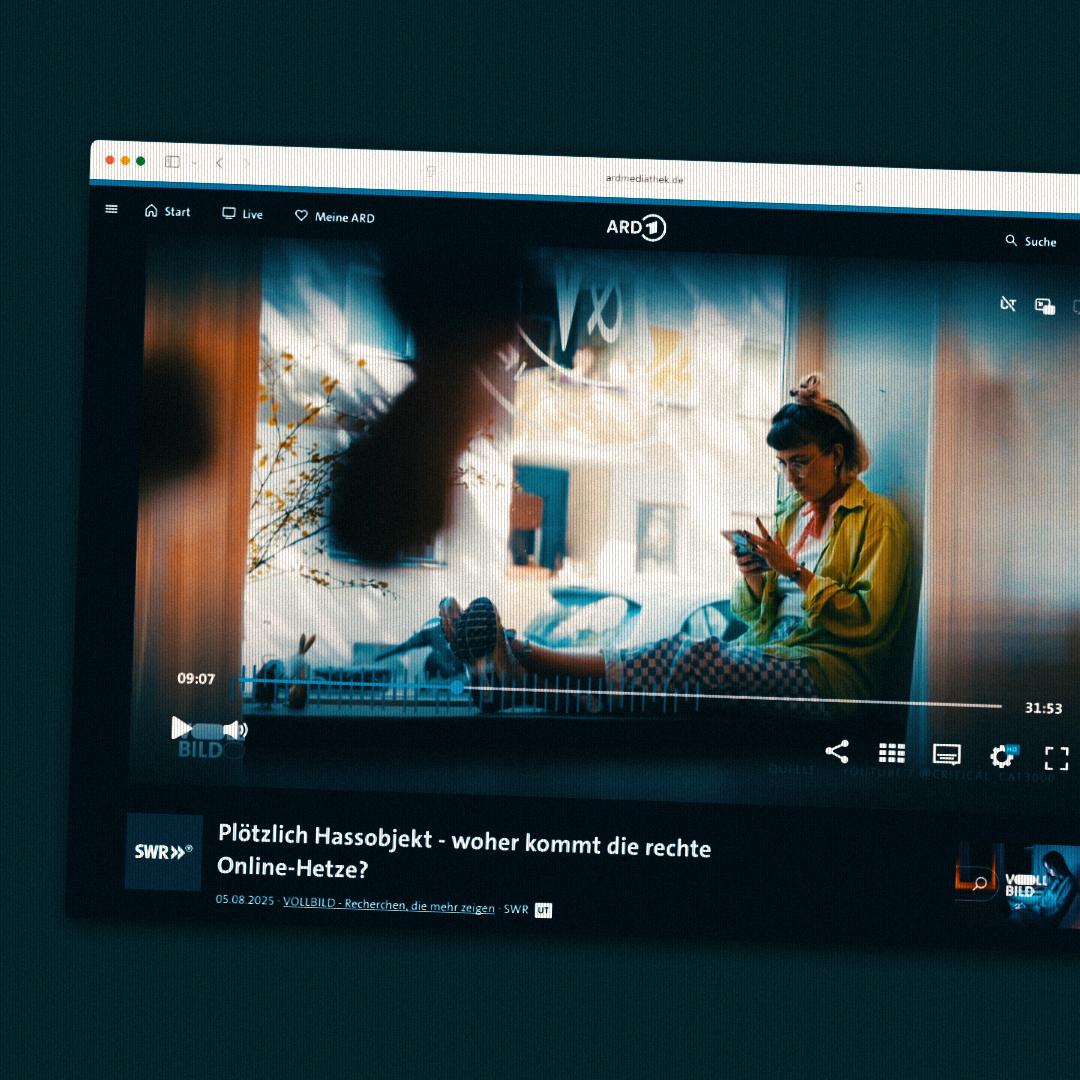The height and width of the screenshot is (1080, 1080).
Task: Open the hamburger navigation menu
Action: (111, 210)
